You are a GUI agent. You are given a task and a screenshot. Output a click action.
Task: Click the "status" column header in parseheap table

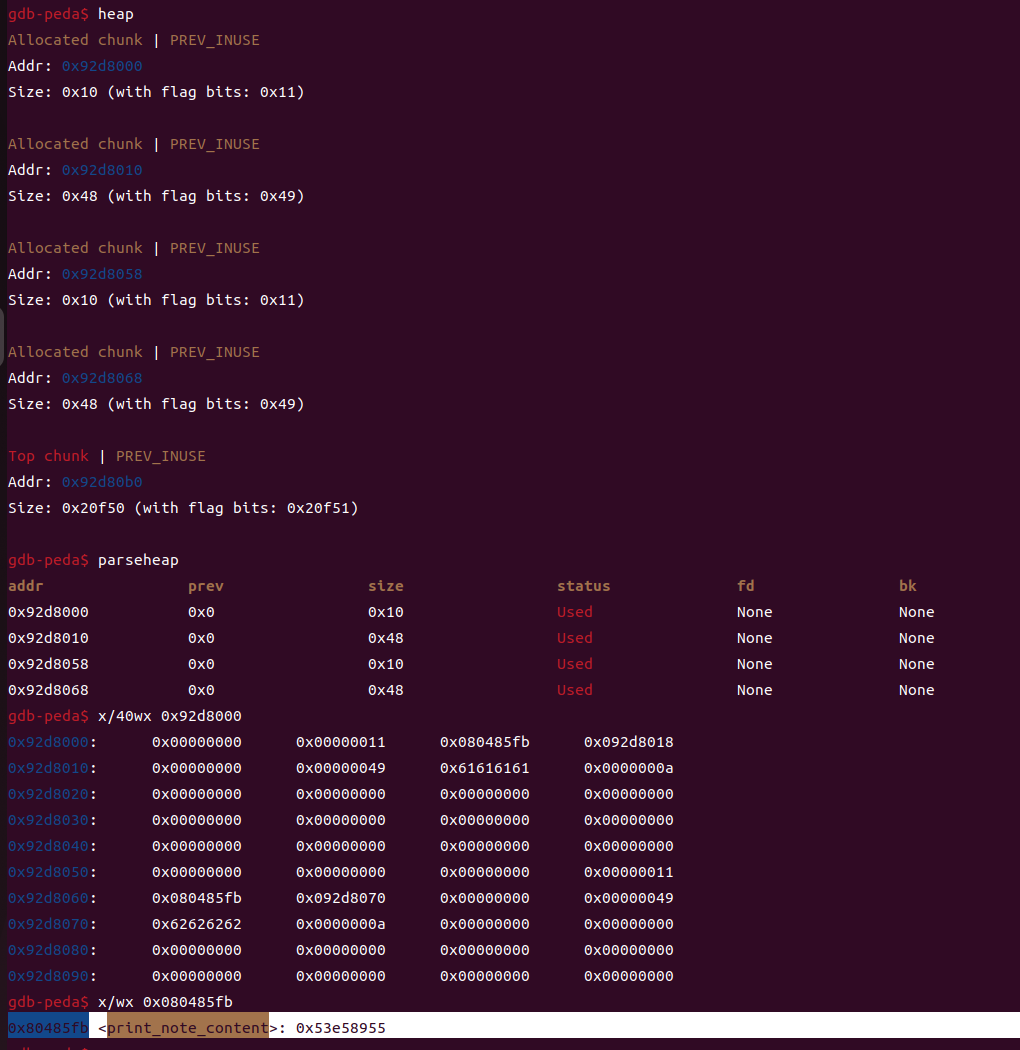583,586
